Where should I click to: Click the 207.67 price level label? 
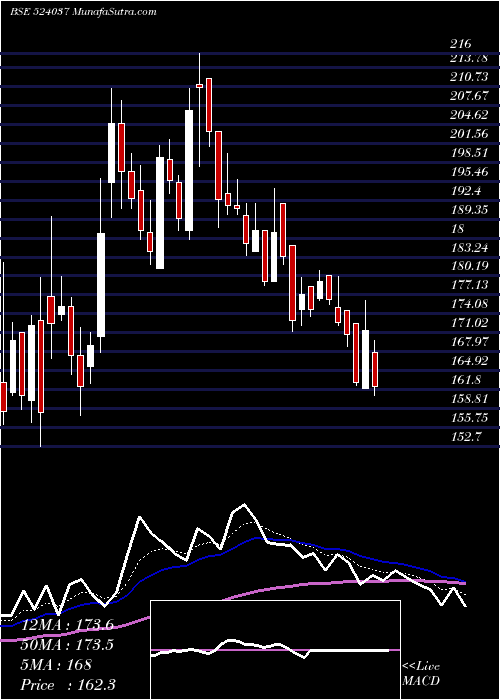469,96
